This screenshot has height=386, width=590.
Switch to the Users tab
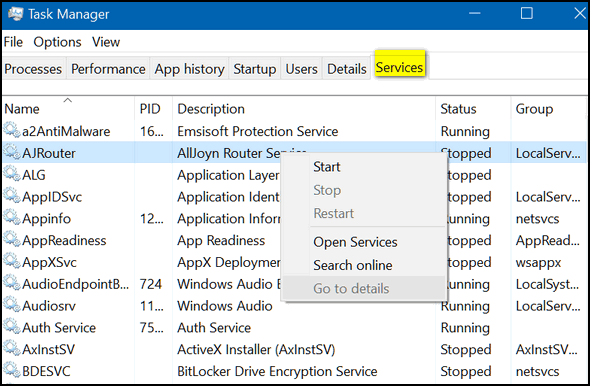click(x=301, y=69)
